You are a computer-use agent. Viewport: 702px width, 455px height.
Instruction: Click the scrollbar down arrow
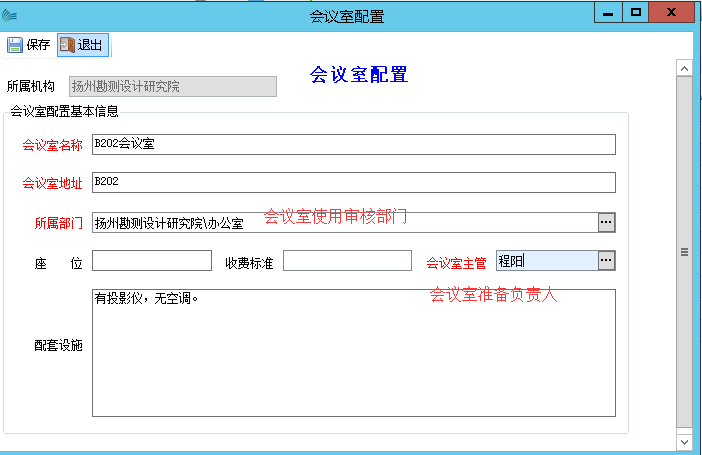pos(684,442)
